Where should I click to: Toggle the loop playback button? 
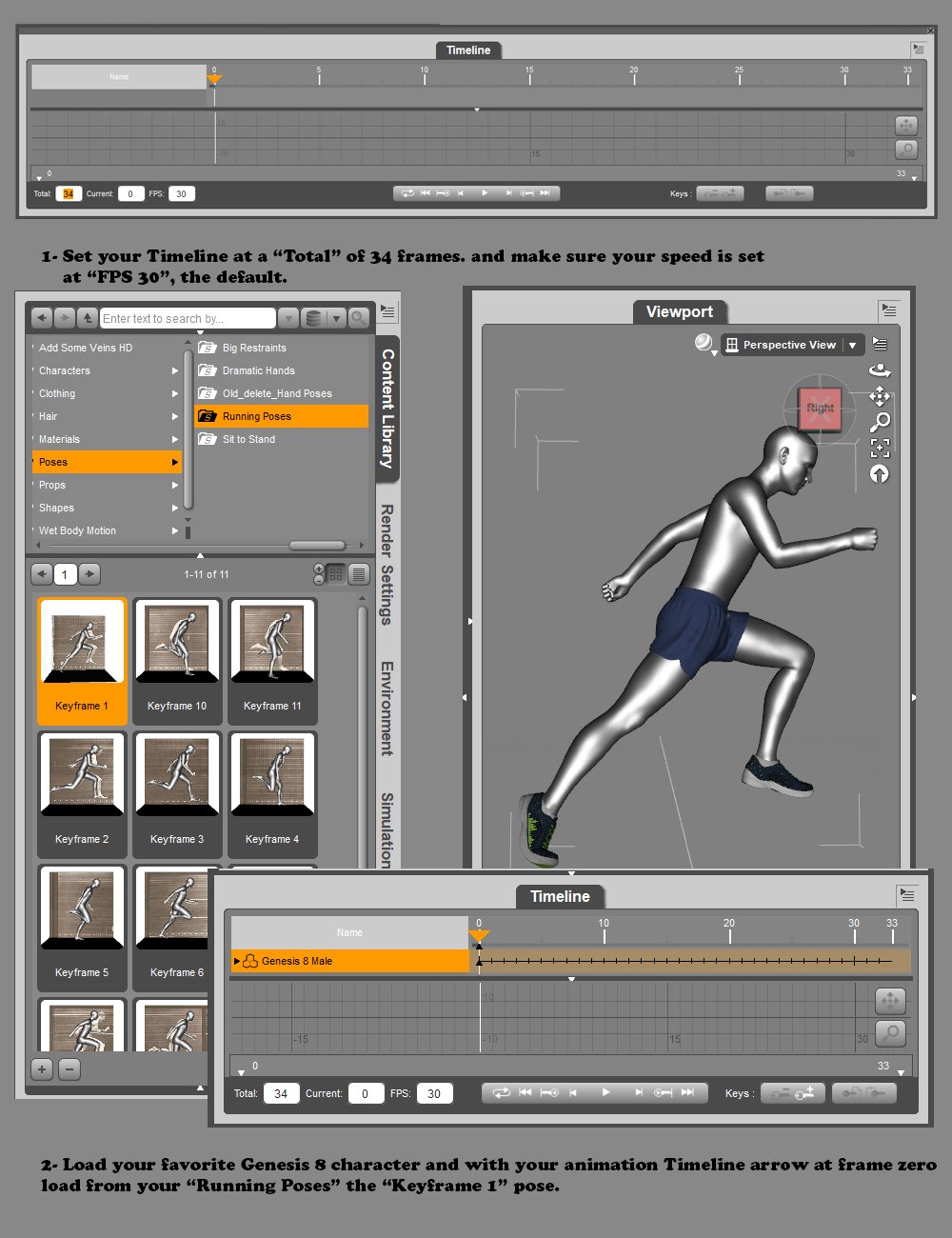coord(502,1092)
